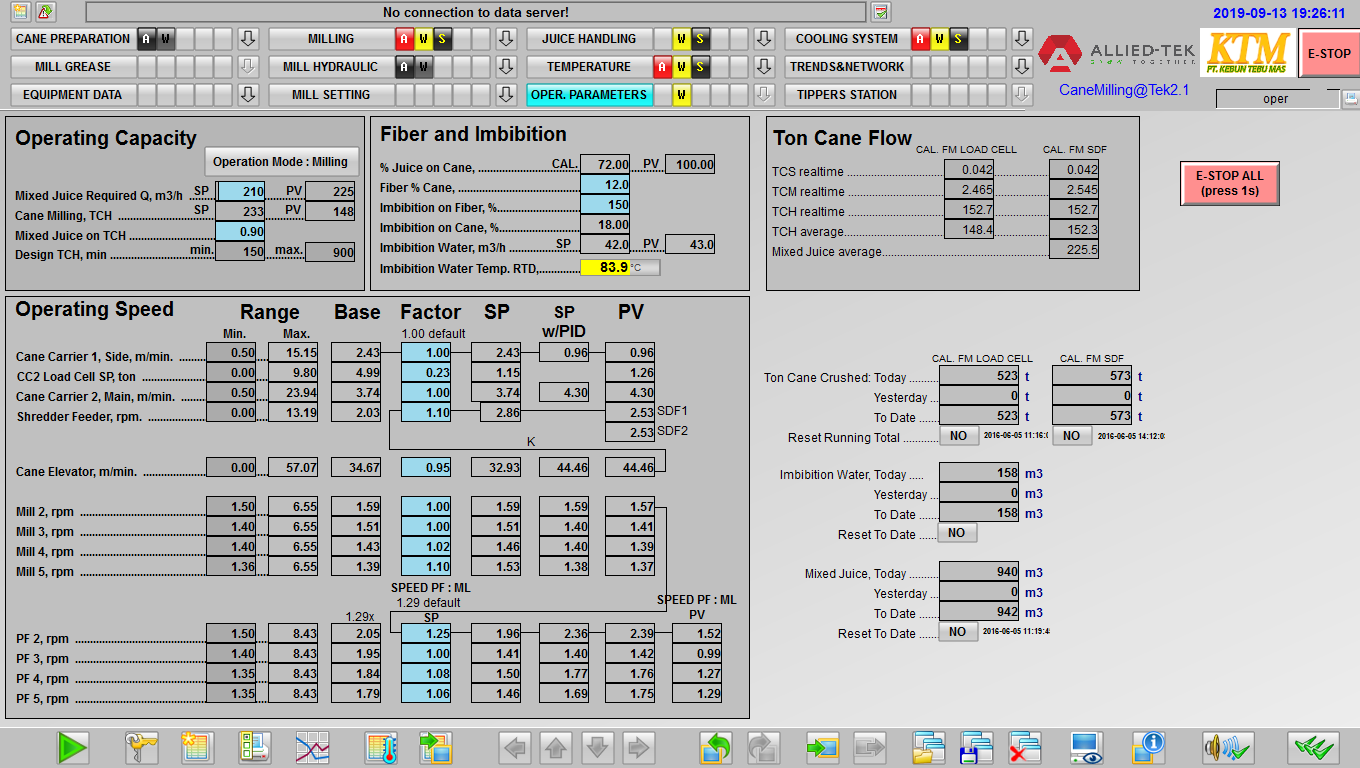This screenshot has height=768, width=1360.
Task: Click the yellow starred sheet icon in bottom toolbar
Action: 196,747
